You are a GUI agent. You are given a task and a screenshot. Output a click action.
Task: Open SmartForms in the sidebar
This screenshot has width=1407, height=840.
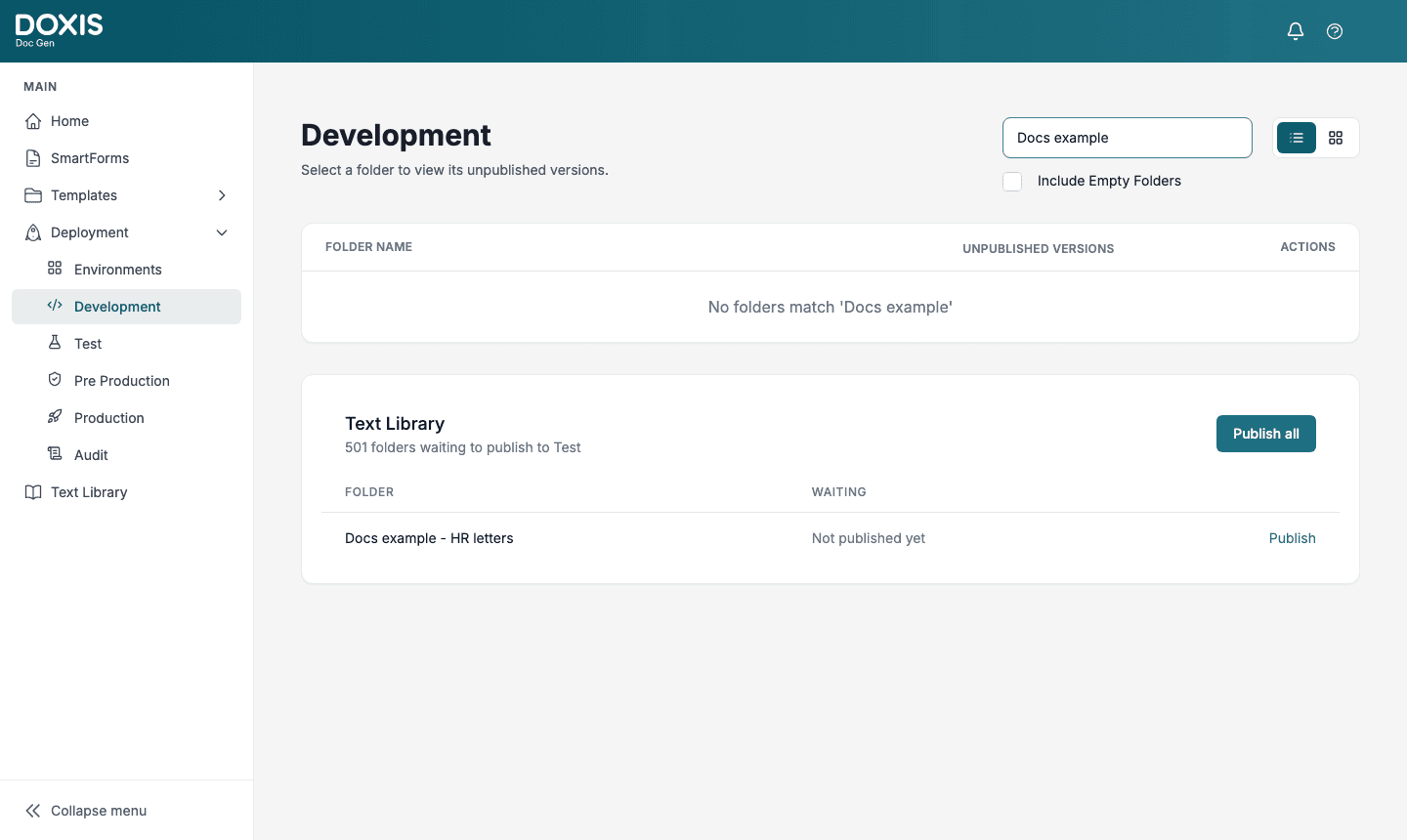click(126, 158)
